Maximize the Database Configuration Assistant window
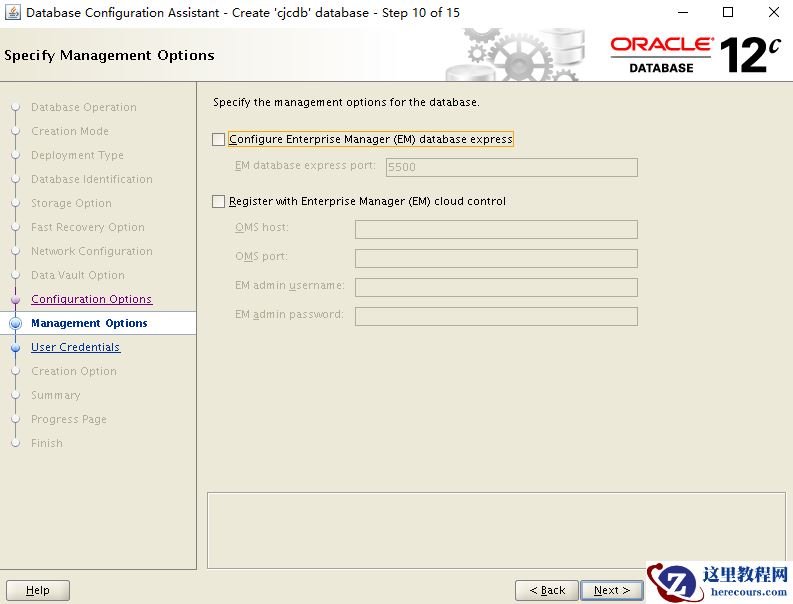 click(728, 12)
